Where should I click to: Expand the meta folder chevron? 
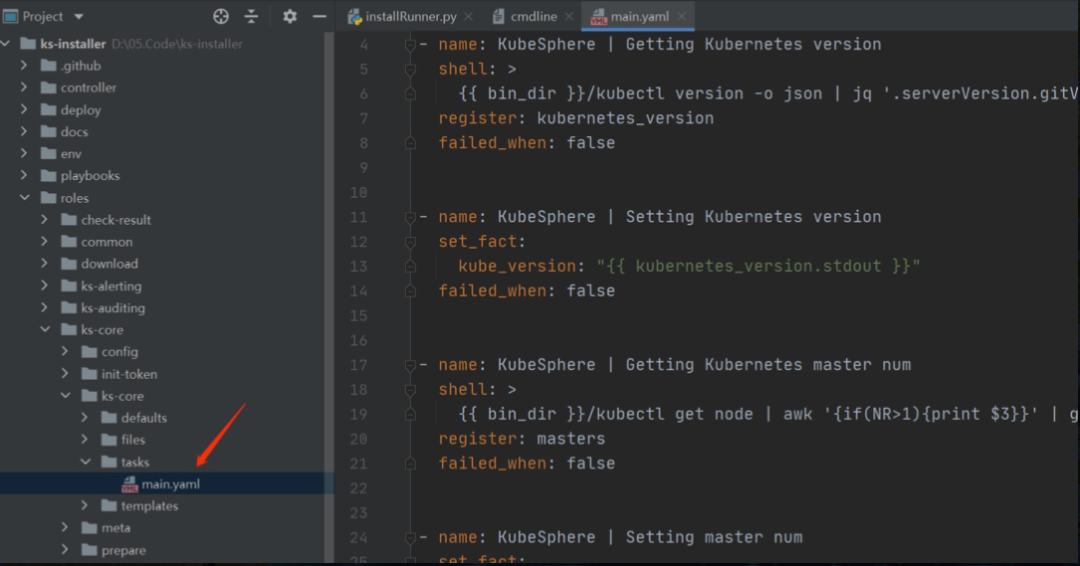point(65,527)
